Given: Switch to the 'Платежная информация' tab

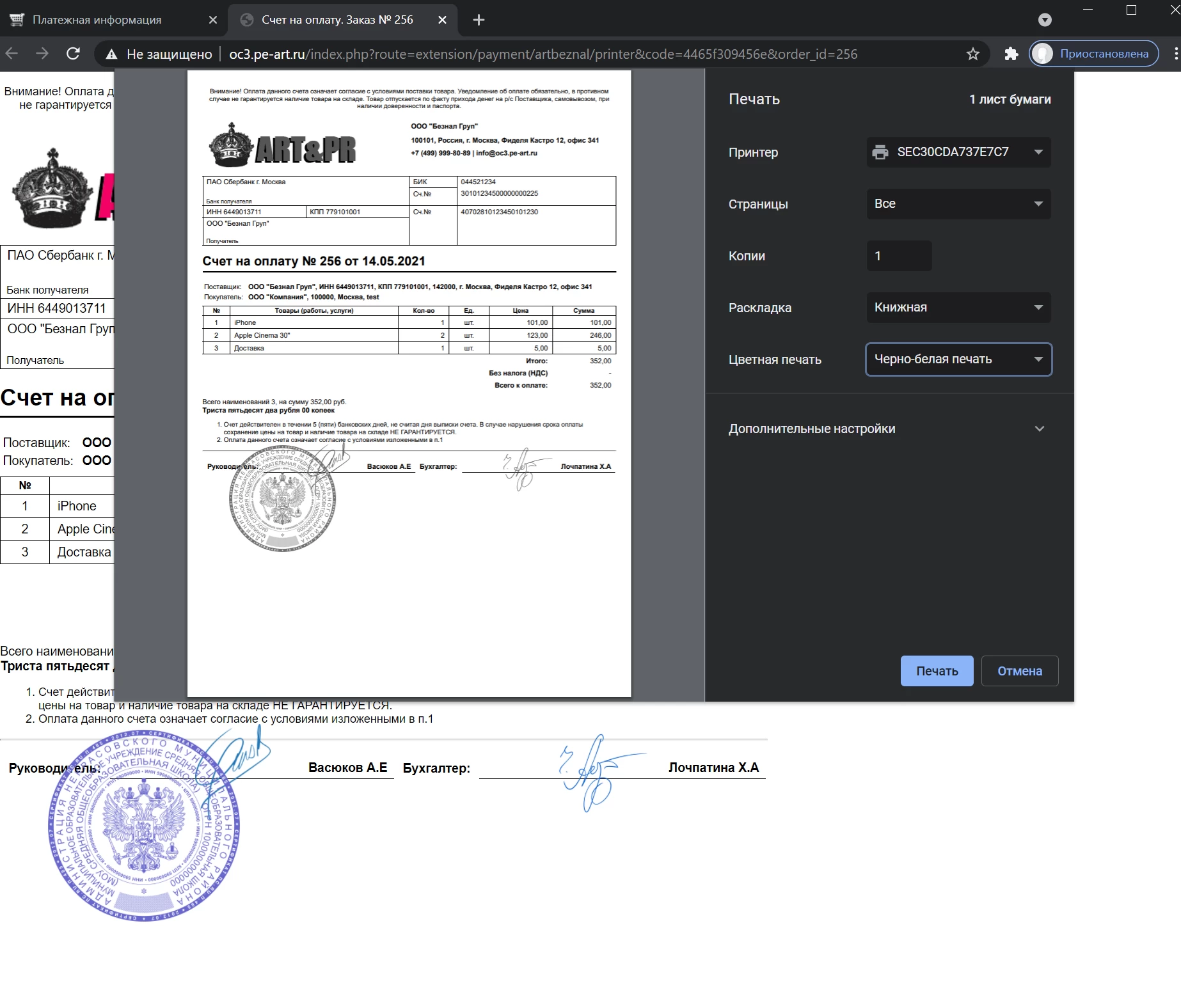Looking at the screenshot, I should [x=114, y=20].
